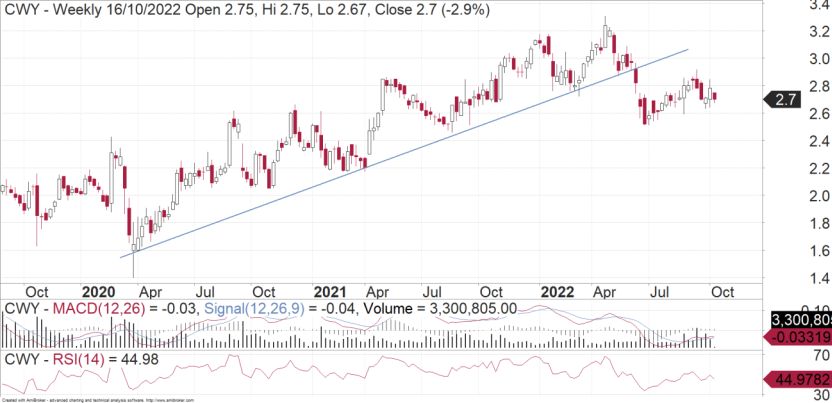Click the blue ascending trendline
This screenshot has height=403, width=832.
pos(404,153)
